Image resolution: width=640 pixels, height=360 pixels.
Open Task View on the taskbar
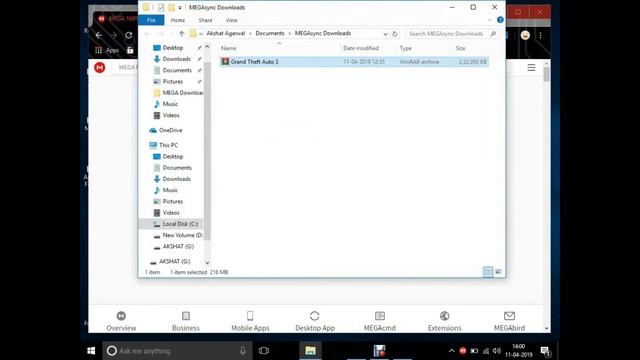[264, 351]
